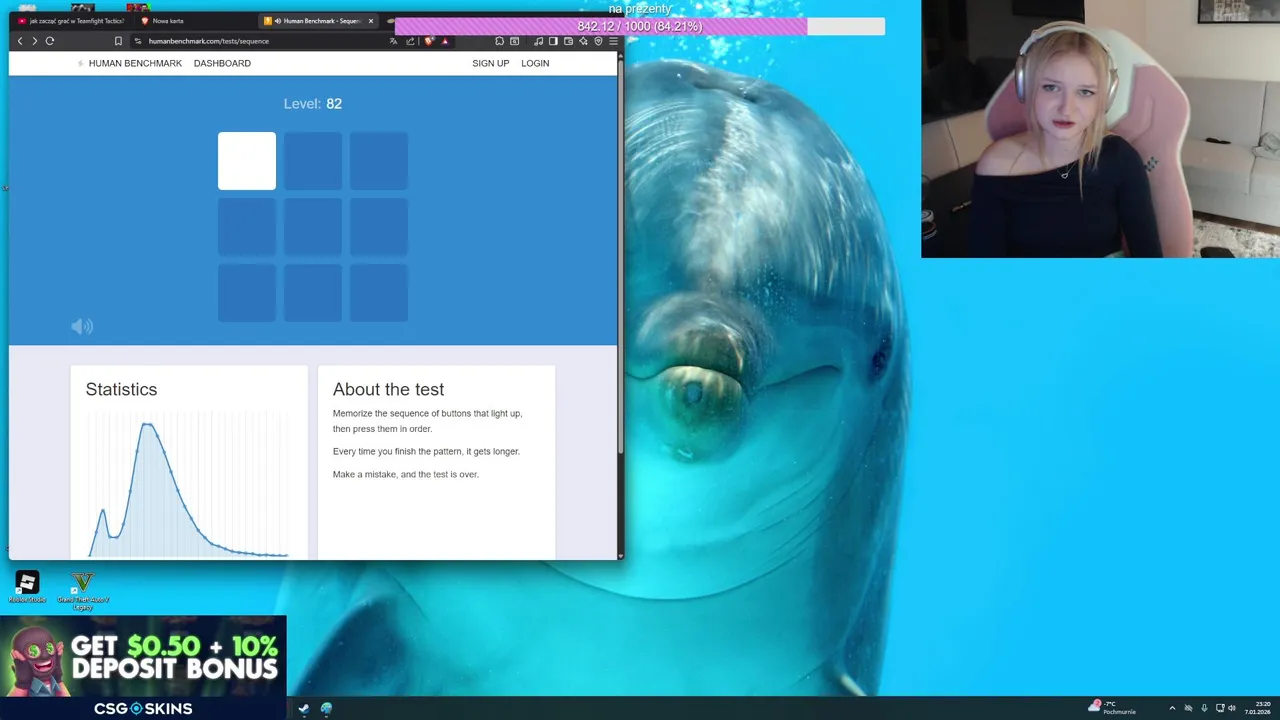
Task: Open the browser hamburger menu
Action: click(x=613, y=41)
